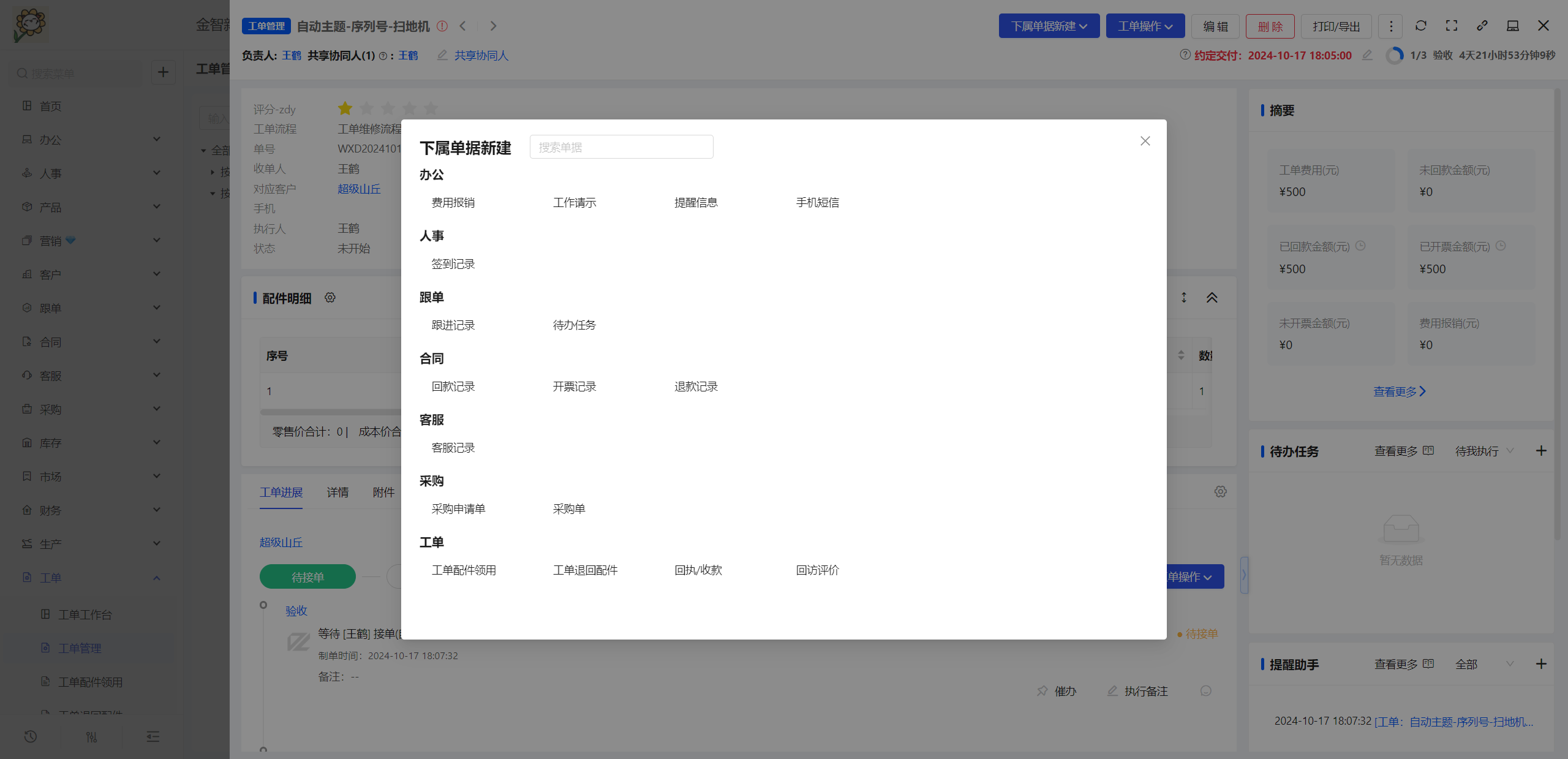Set rating to one star
Viewport: 1568px width, 759px height.
click(345, 108)
